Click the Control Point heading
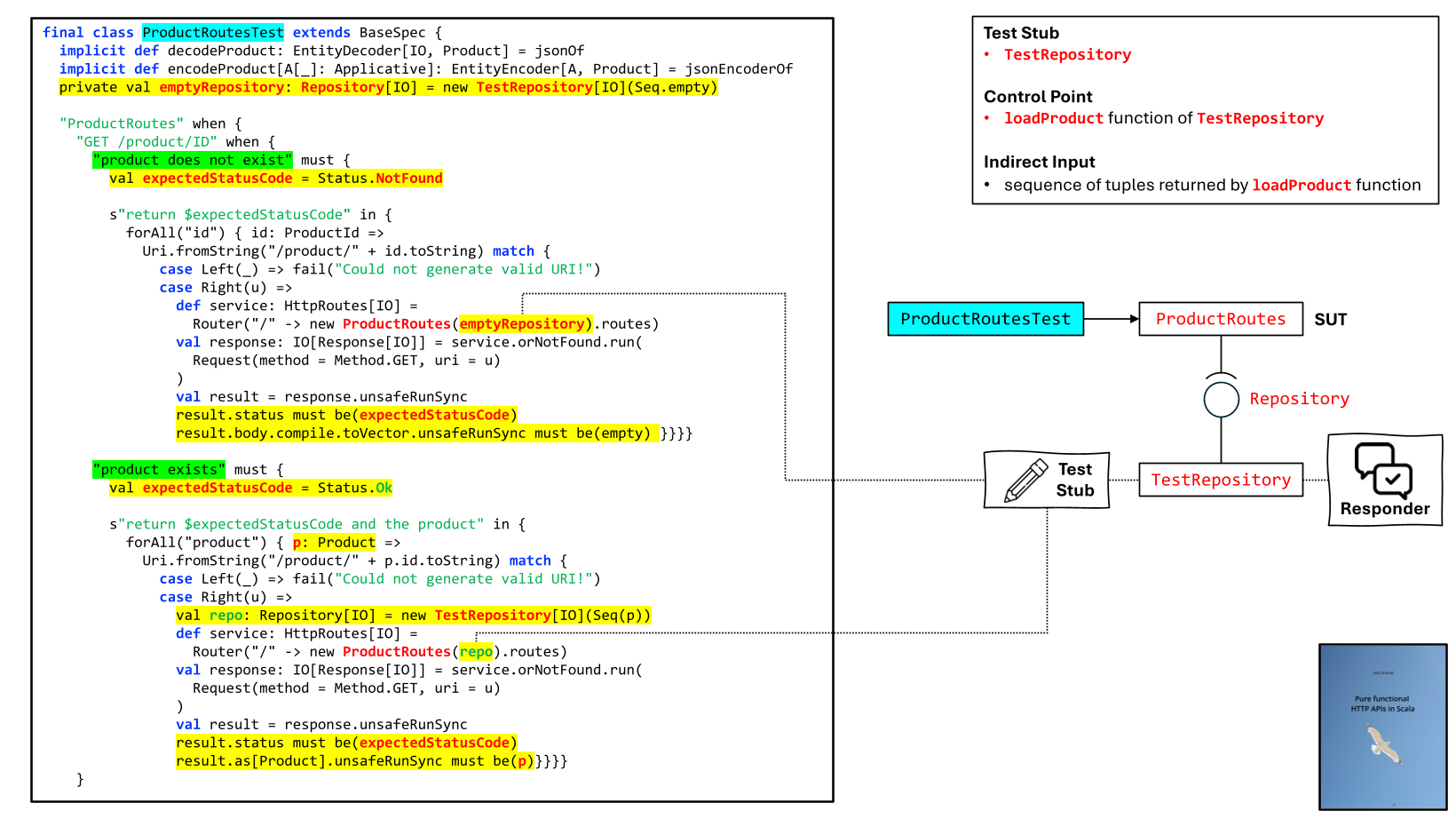Screen dimensions: 1456x819 1038,97
